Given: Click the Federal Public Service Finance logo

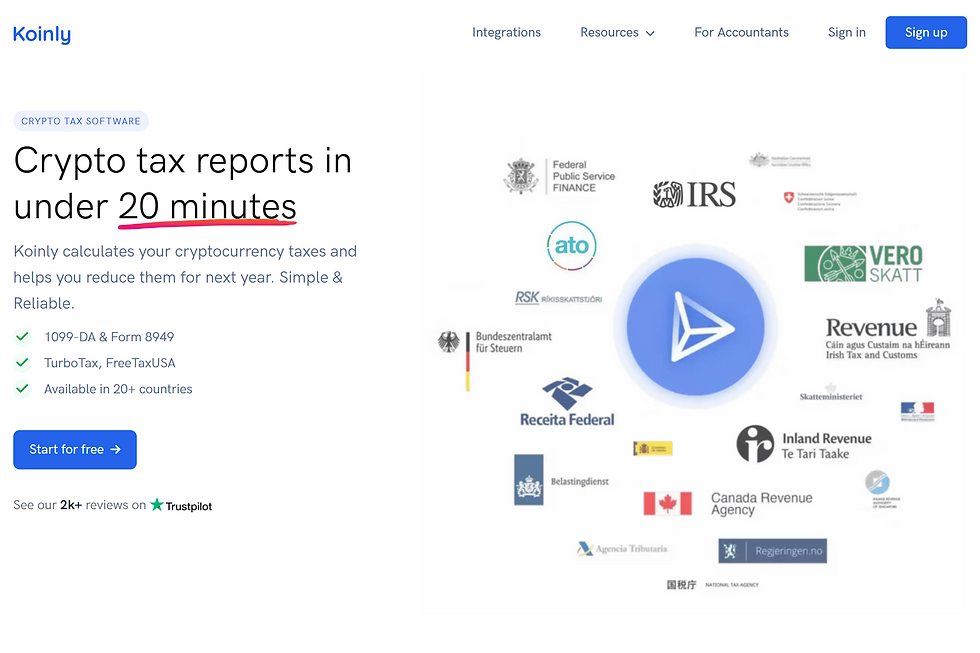Looking at the screenshot, I should [x=559, y=176].
